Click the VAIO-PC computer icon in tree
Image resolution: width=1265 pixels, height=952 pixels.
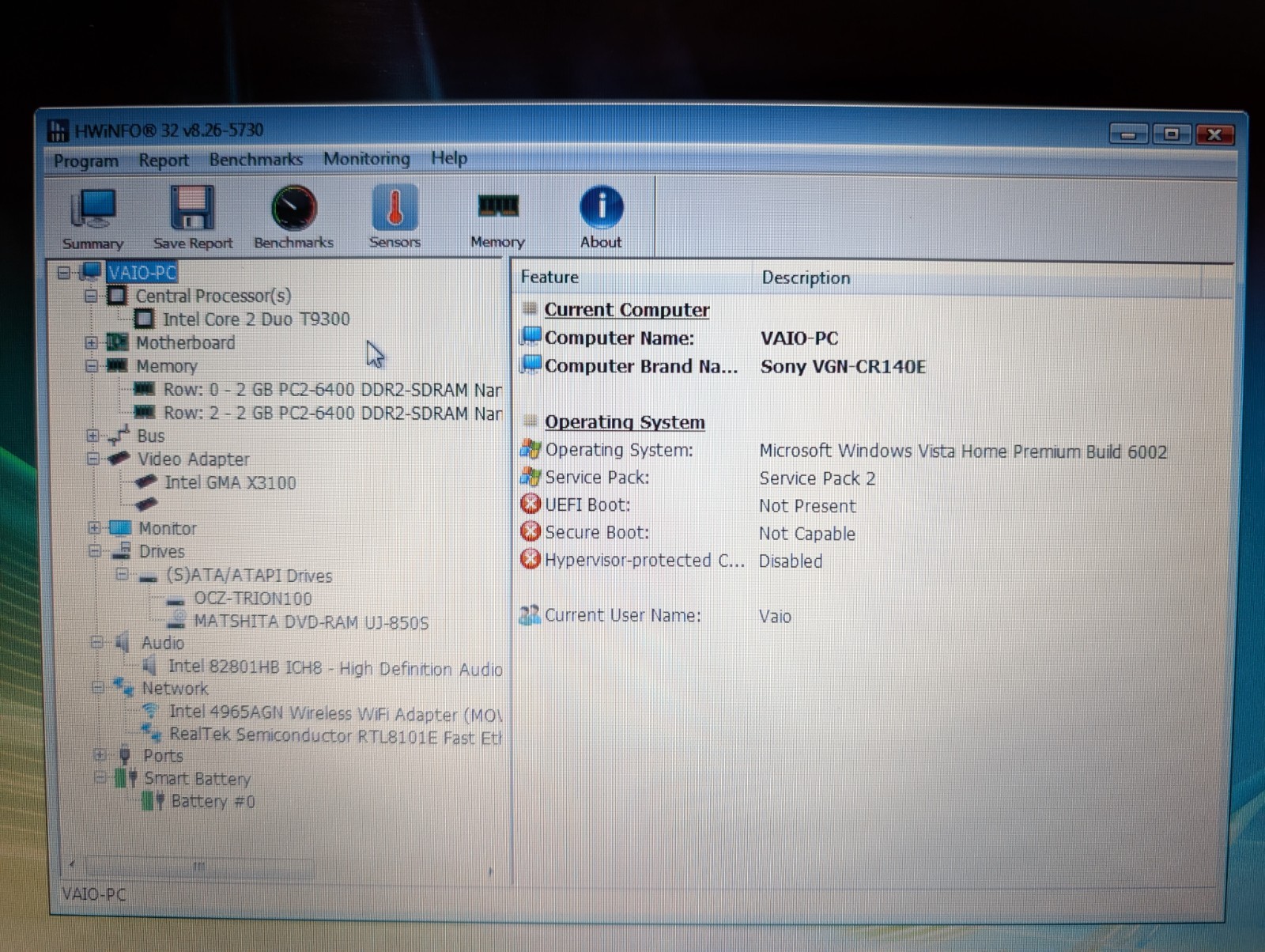coord(92,271)
